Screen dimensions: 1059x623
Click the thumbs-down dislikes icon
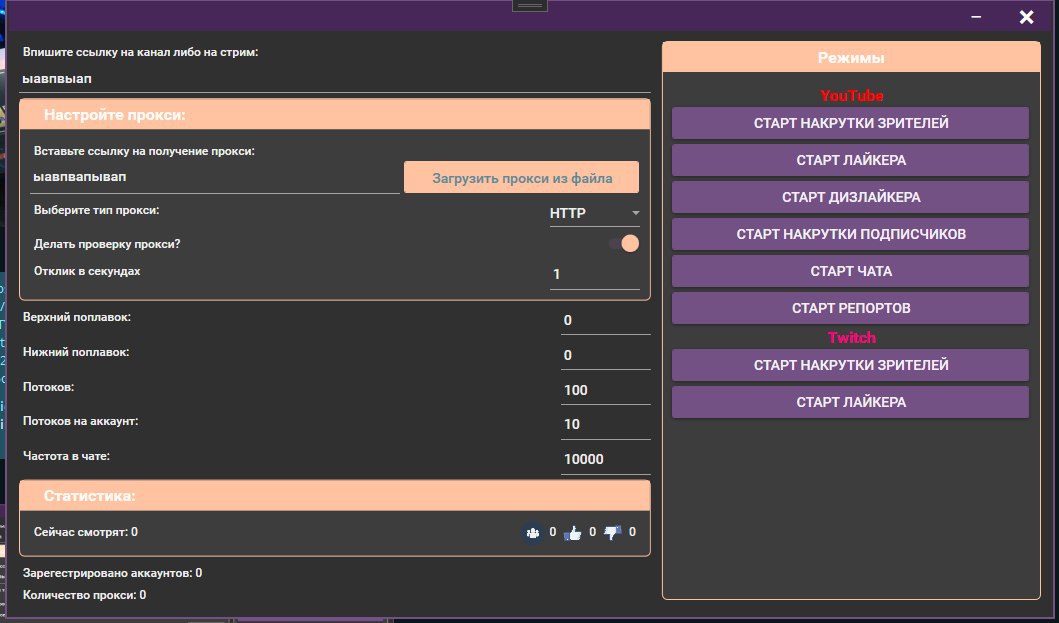[x=613, y=533]
